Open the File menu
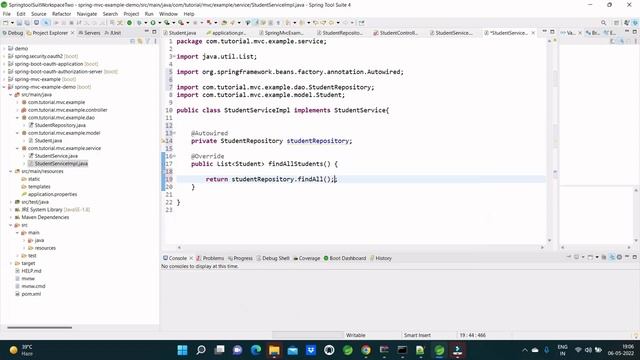Screen dimensions: 640x360 [x=7, y=14]
